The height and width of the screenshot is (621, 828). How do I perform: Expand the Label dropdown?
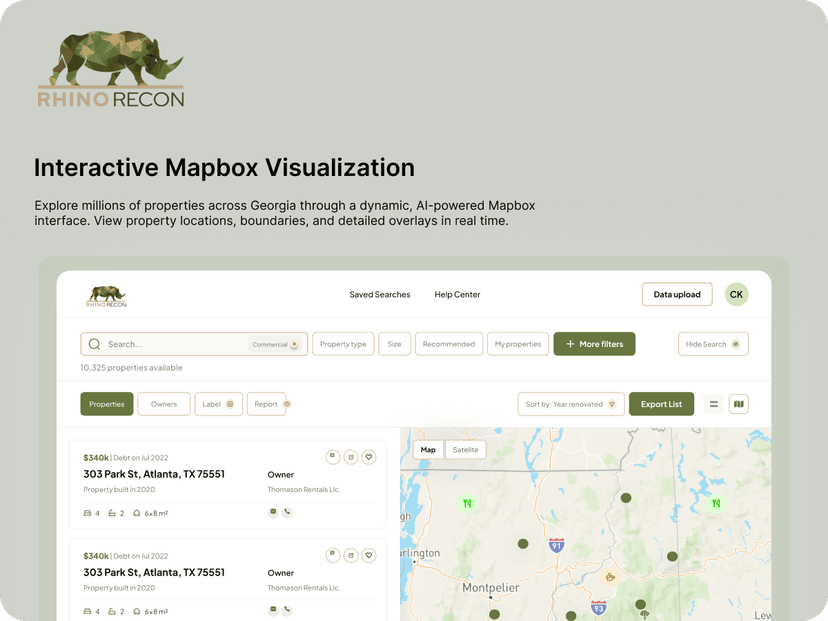point(218,403)
